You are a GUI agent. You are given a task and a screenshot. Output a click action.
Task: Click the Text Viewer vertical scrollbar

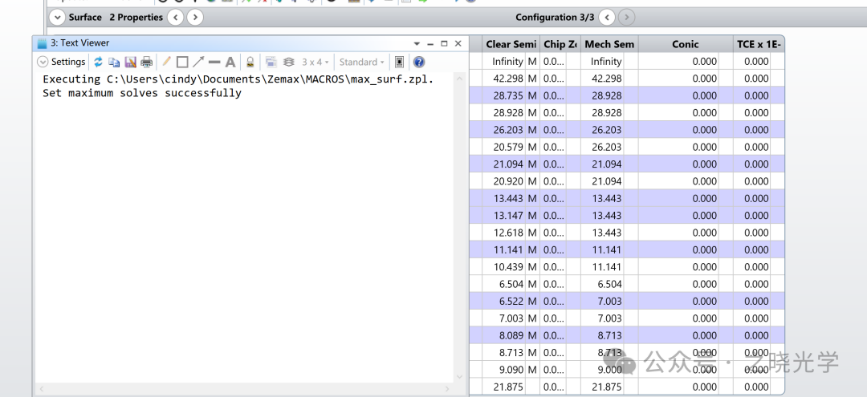tap(459, 227)
